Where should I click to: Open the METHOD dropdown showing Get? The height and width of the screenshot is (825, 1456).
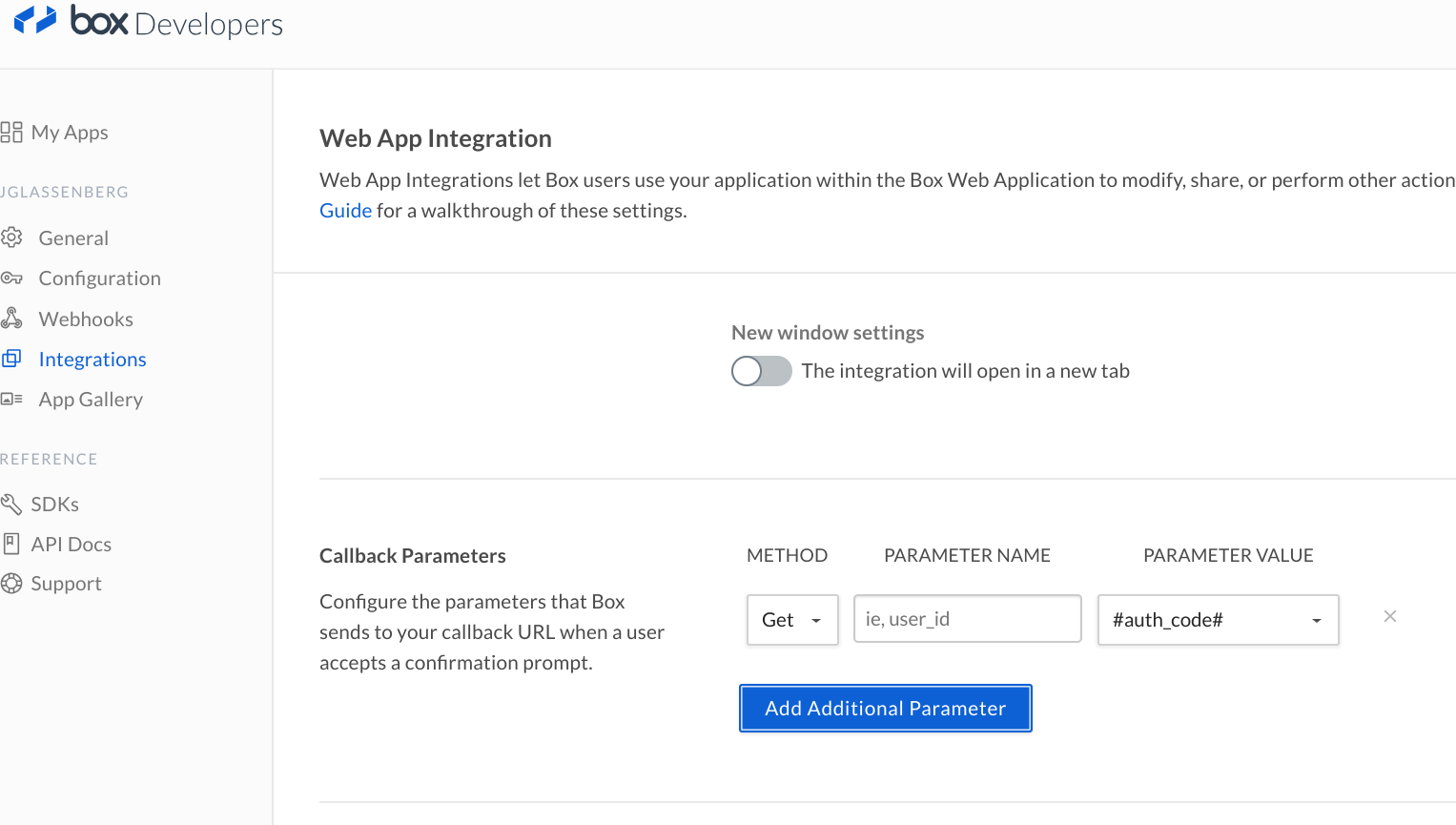(x=791, y=620)
